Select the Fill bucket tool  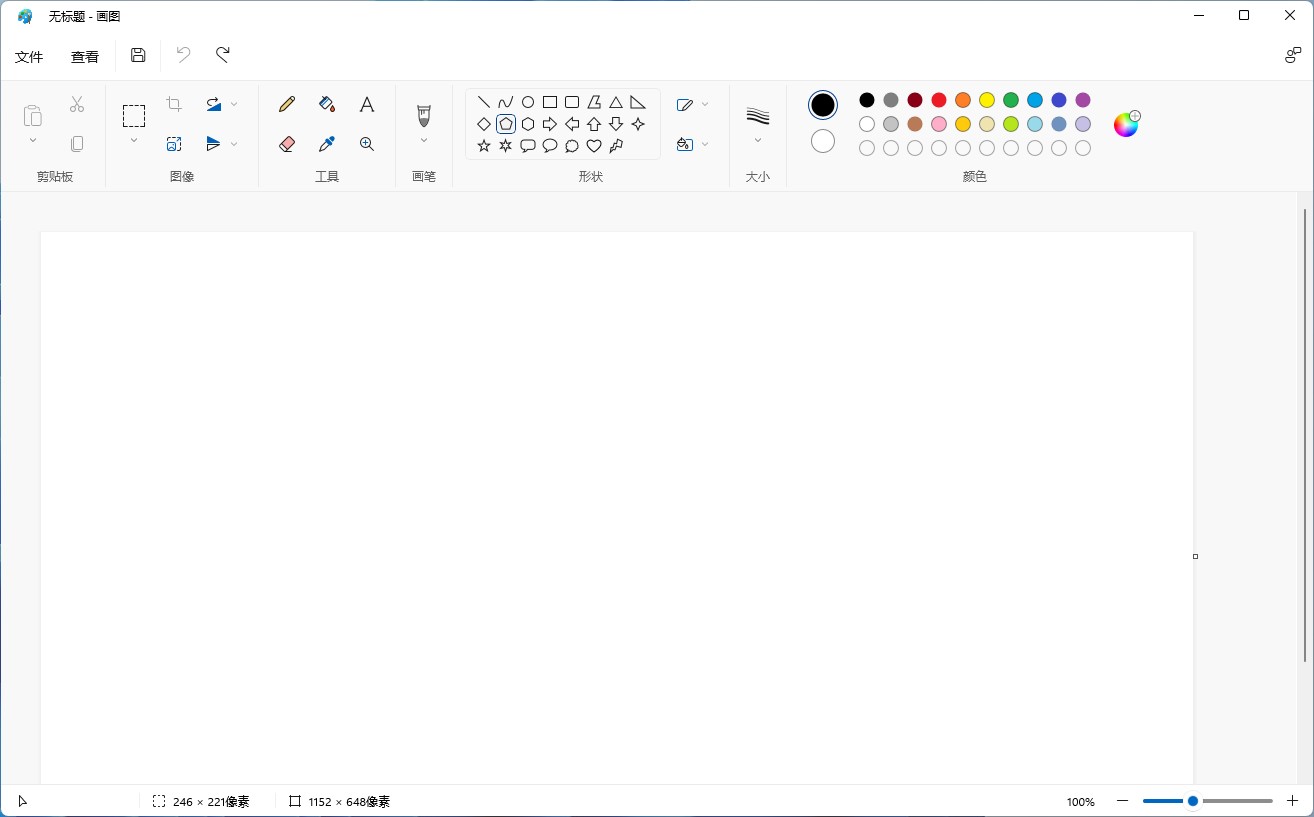[x=326, y=104]
